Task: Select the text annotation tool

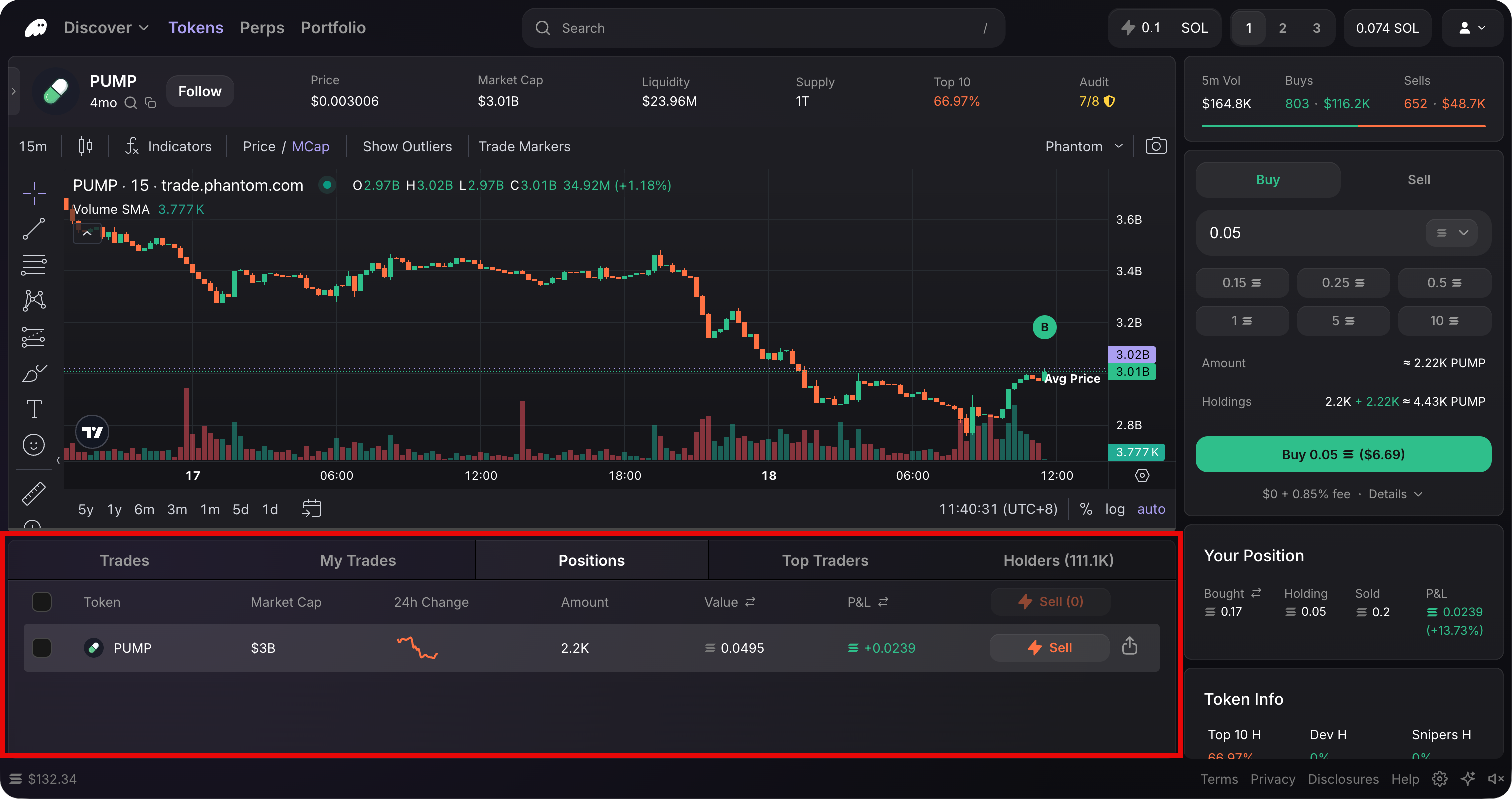Action: tap(34, 408)
